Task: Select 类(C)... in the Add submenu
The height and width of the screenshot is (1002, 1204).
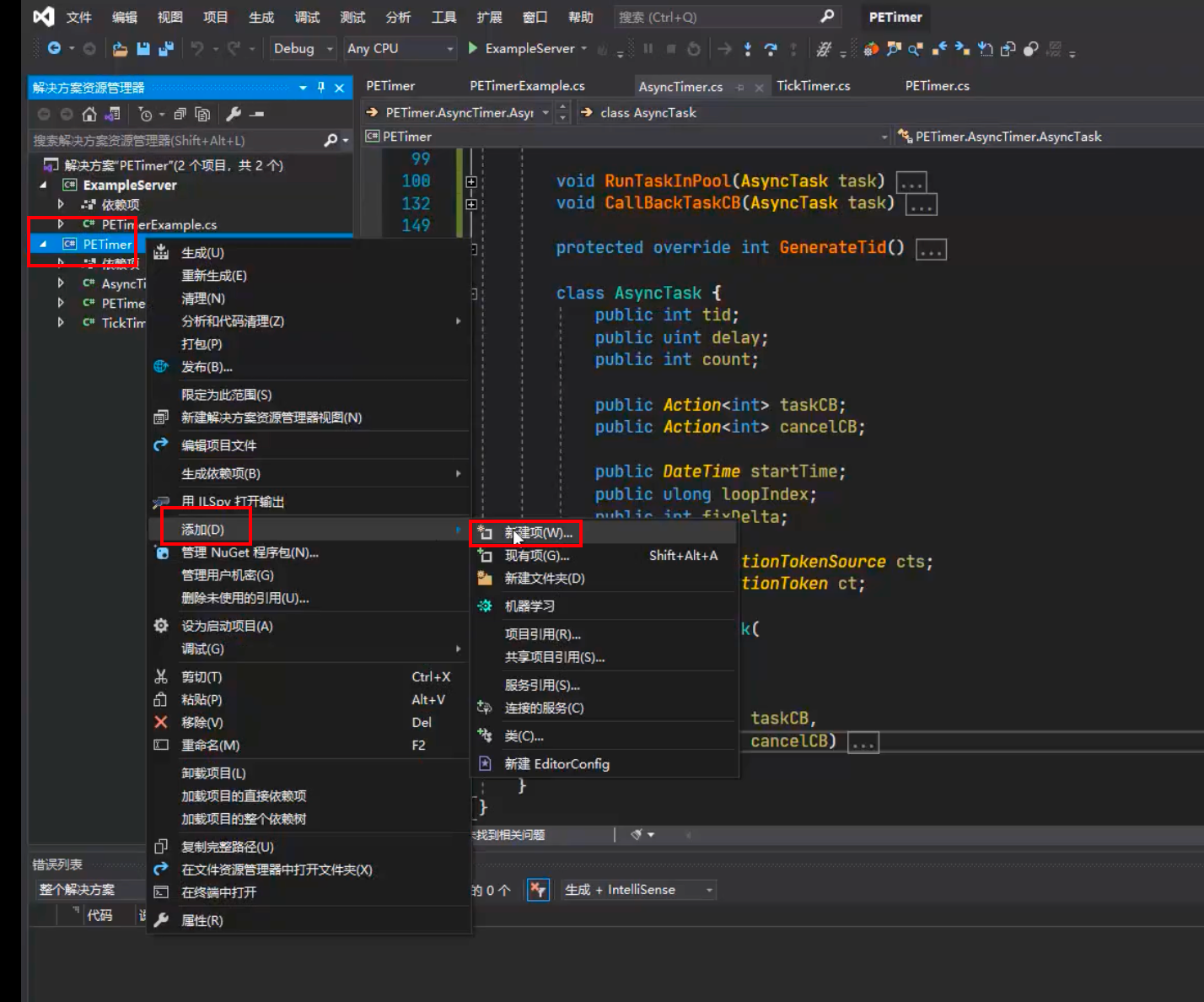Action: coord(604,736)
